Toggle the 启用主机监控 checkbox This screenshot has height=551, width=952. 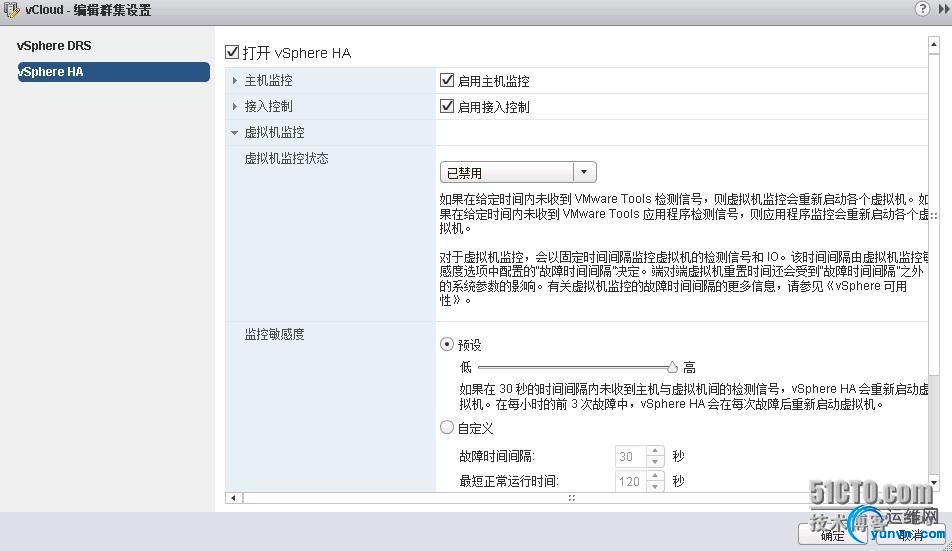click(x=447, y=80)
